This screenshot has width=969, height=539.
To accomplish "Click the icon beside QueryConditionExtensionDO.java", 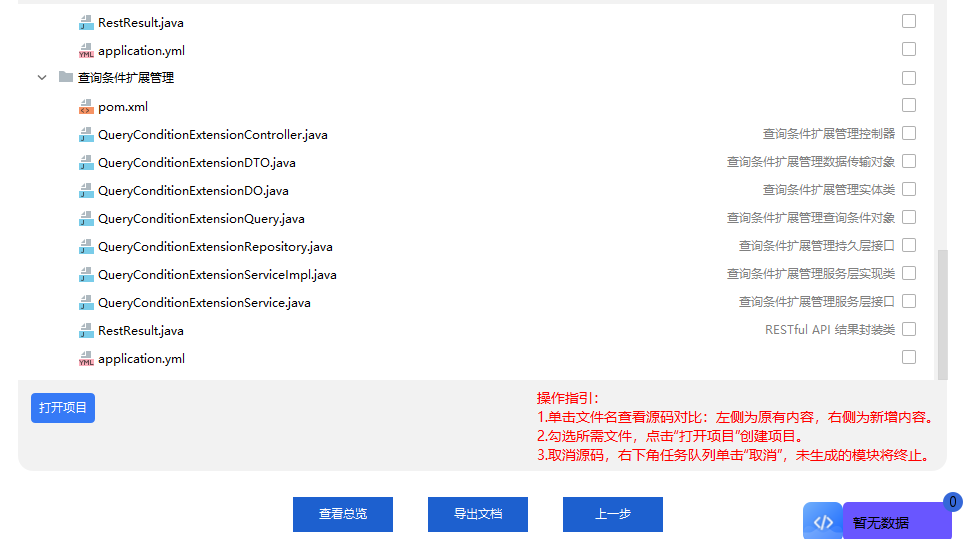I will tap(86, 191).
